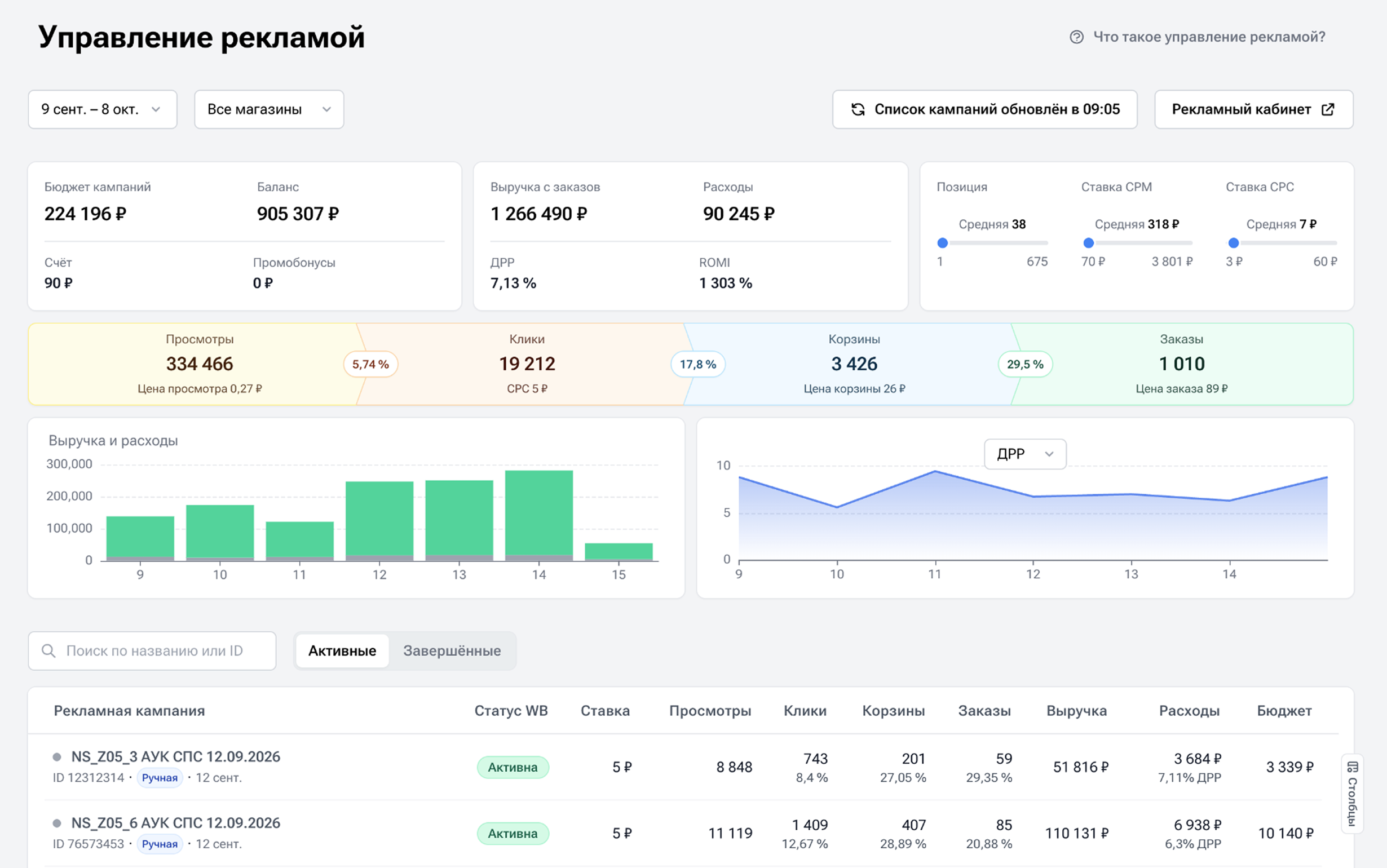Screen dimensions: 1387x868
Task: Click Ручная tag for ID 12312314
Action: (160, 778)
